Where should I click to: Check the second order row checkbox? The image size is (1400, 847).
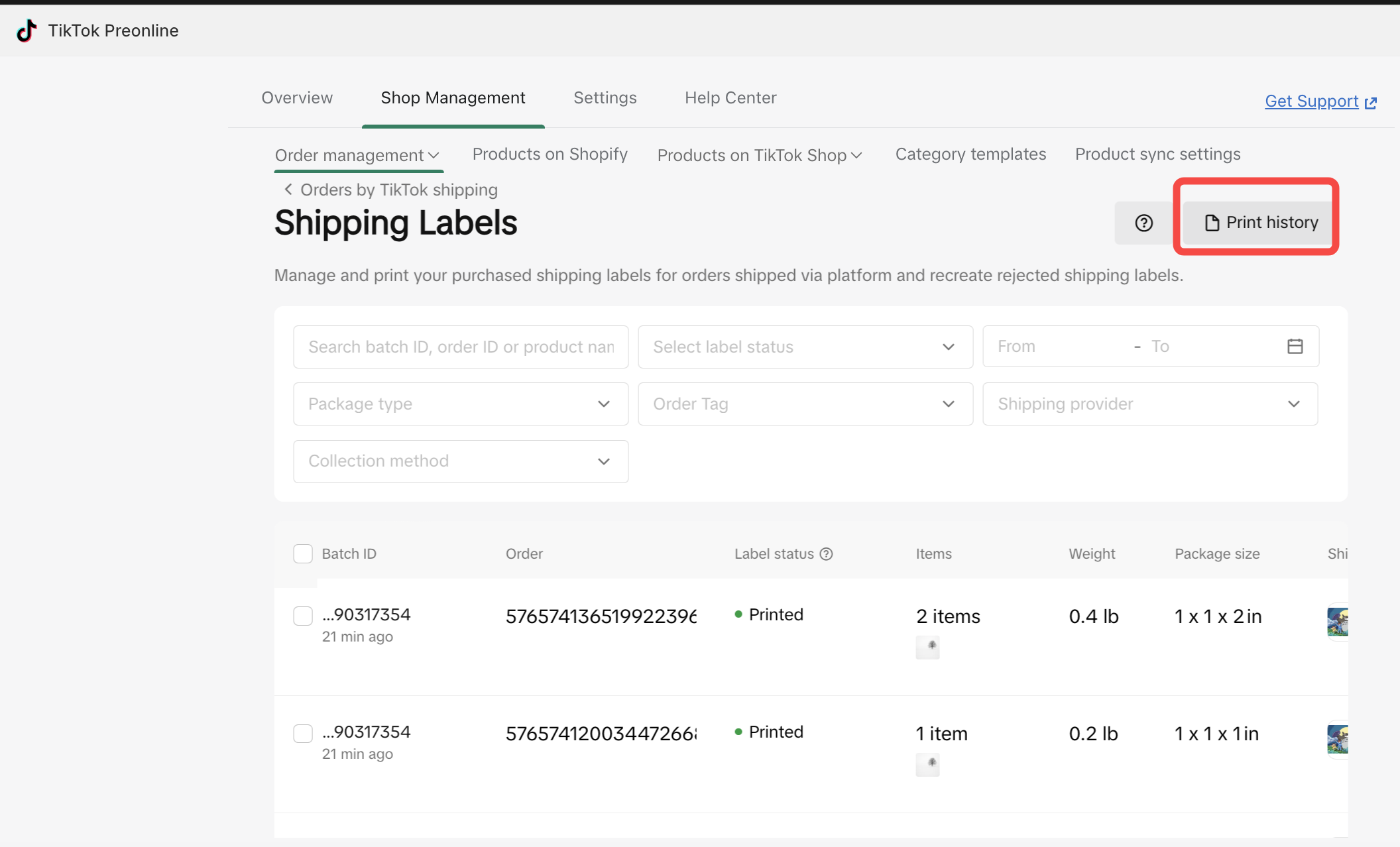point(303,733)
